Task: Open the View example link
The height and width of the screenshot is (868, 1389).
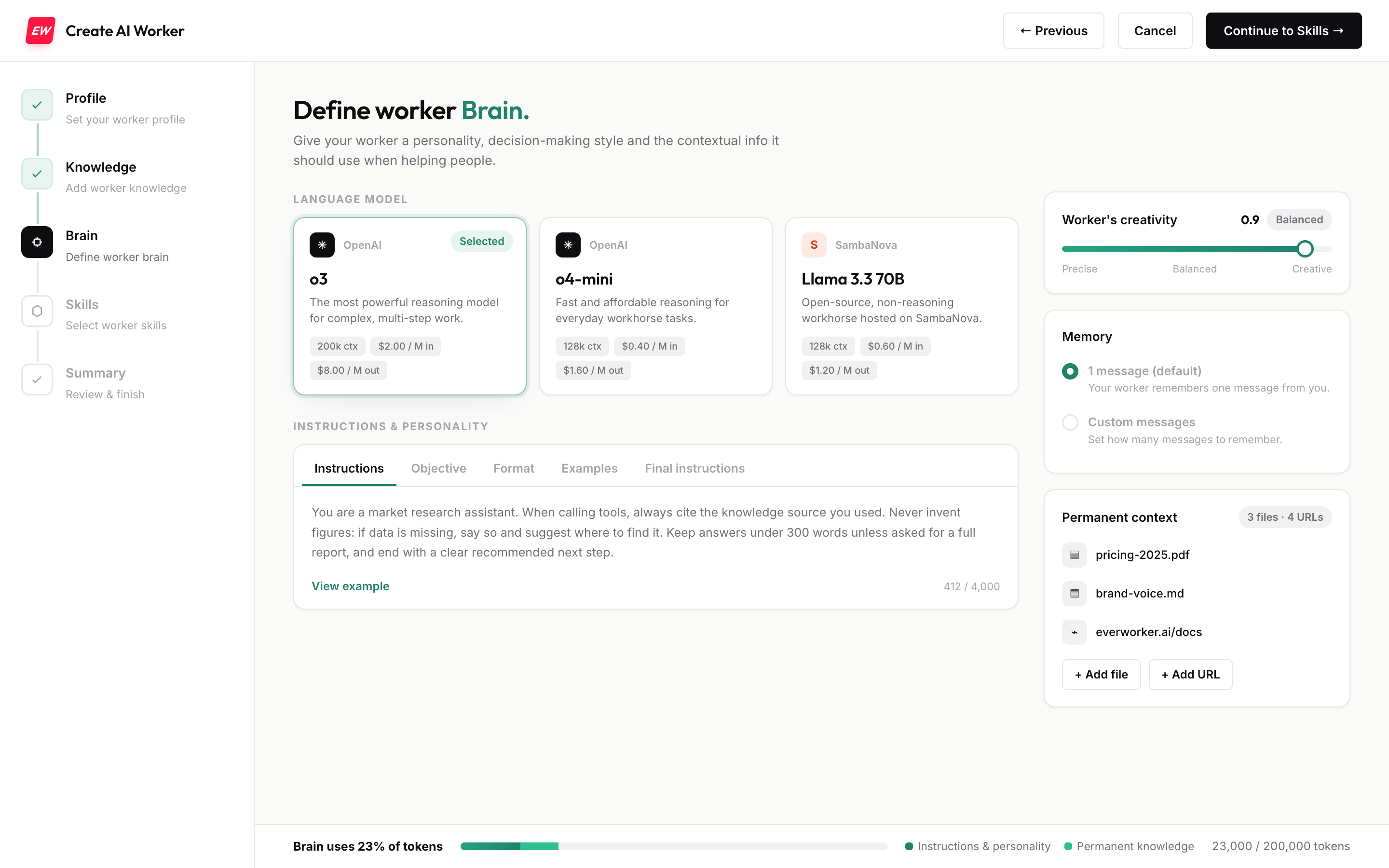Action: (350, 586)
